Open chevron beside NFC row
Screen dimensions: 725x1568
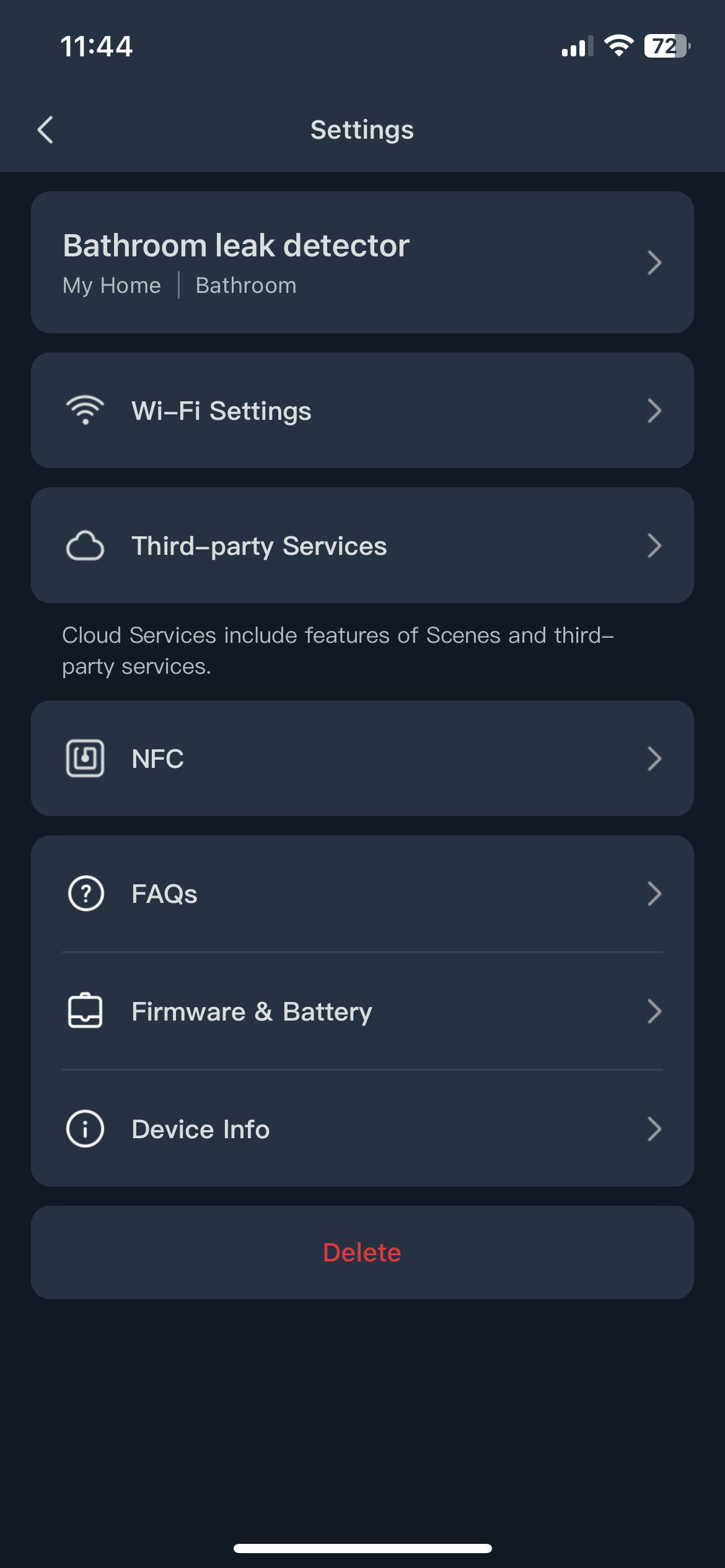pyautogui.click(x=654, y=758)
